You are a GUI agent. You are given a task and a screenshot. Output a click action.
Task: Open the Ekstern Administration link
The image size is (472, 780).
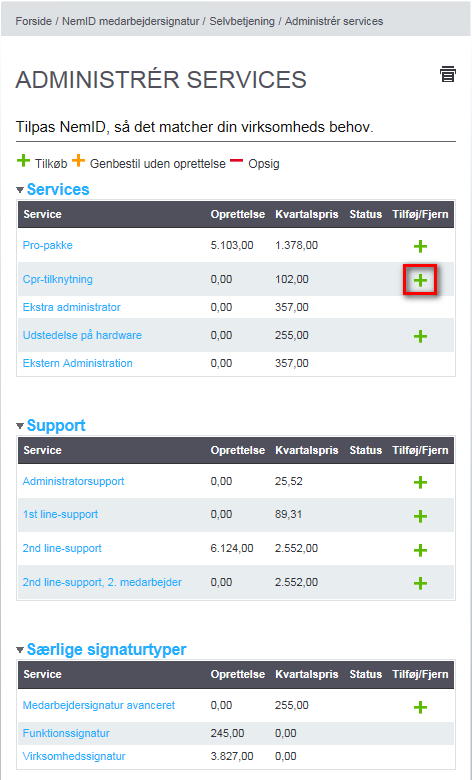click(x=78, y=363)
